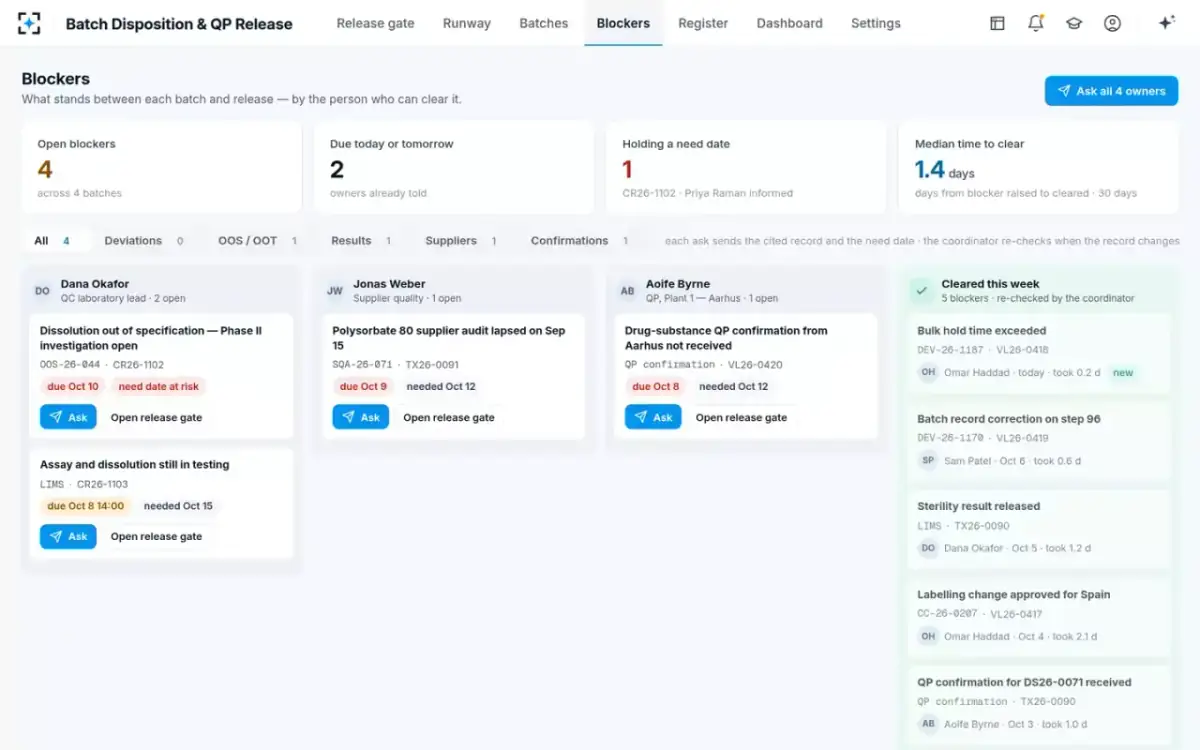Screen dimensions: 1200x750
Task: Ask about Drug-substance QP confirmation blocker
Action: coord(653,417)
